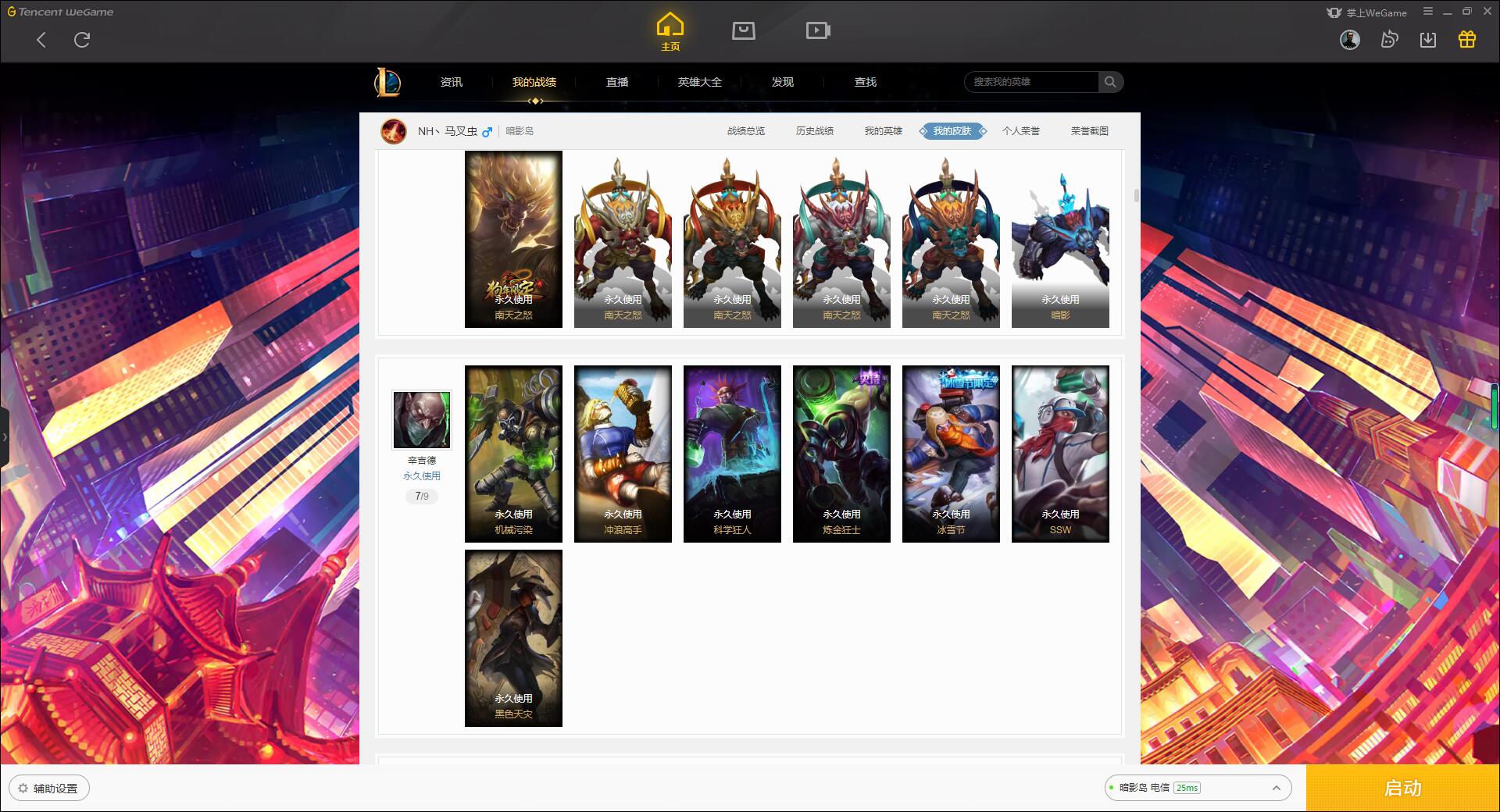Switch to 荣誉截图 sub-tab
1500x812 pixels.
pyautogui.click(x=1090, y=131)
